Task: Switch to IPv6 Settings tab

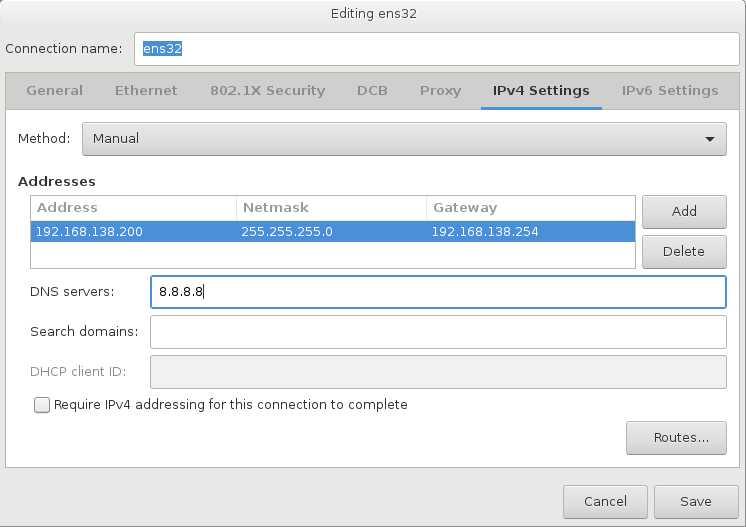Action: pos(670,90)
